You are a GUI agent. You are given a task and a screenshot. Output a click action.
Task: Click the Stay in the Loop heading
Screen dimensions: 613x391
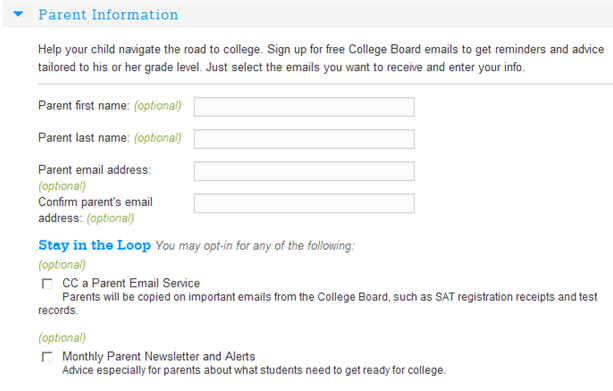[x=95, y=245]
